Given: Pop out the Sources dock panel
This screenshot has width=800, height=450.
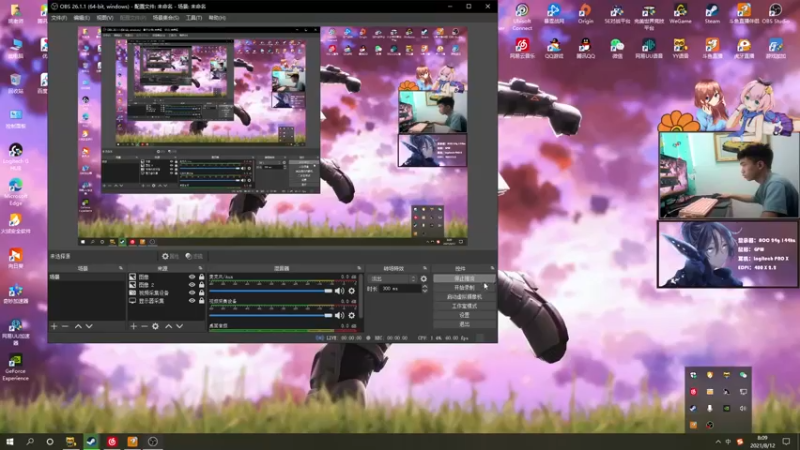Looking at the screenshot, I should 201,268.
